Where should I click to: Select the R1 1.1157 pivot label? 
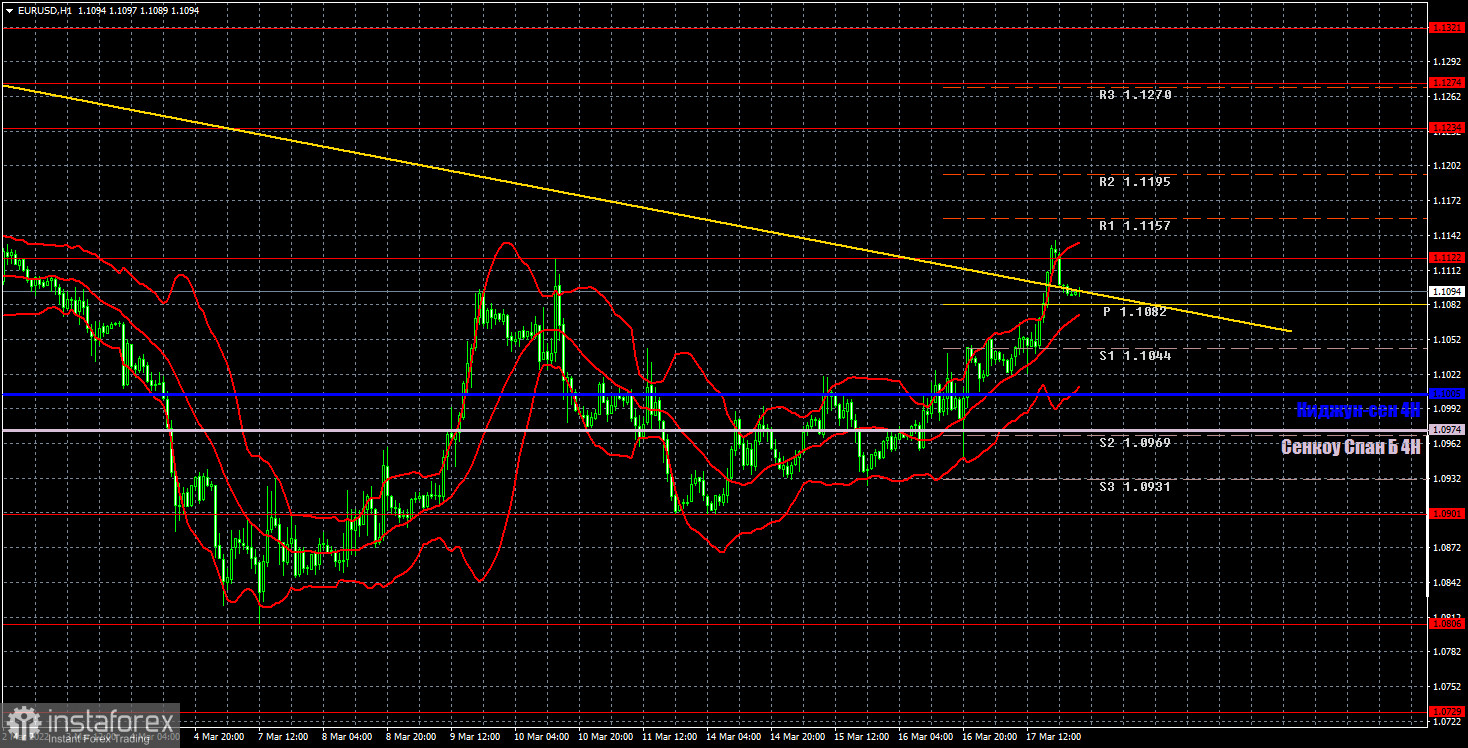1134,226
